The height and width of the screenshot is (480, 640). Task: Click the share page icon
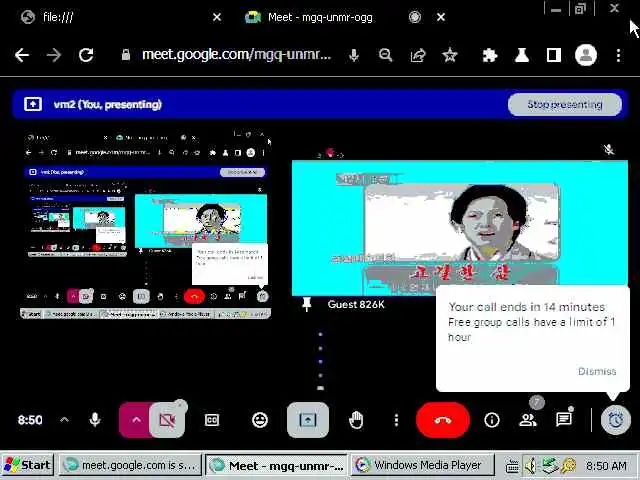click(x=418, y=55)
